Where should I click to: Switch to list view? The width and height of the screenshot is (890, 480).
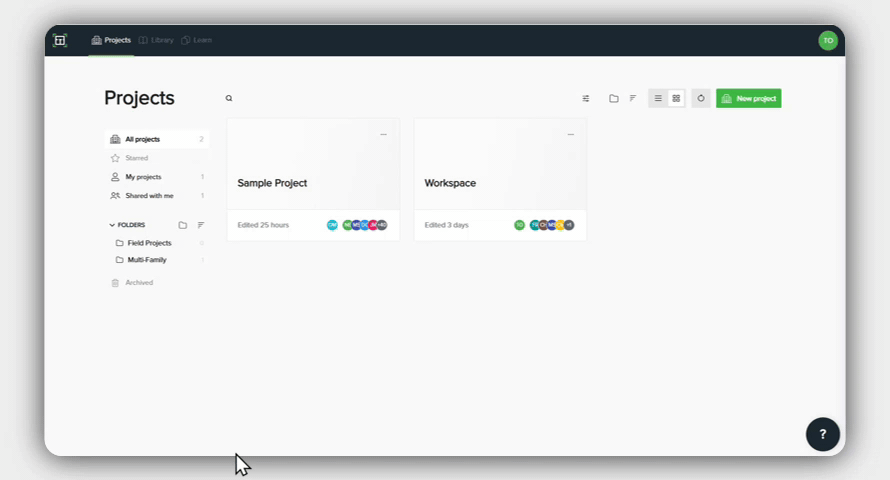(x=658, y=99)
